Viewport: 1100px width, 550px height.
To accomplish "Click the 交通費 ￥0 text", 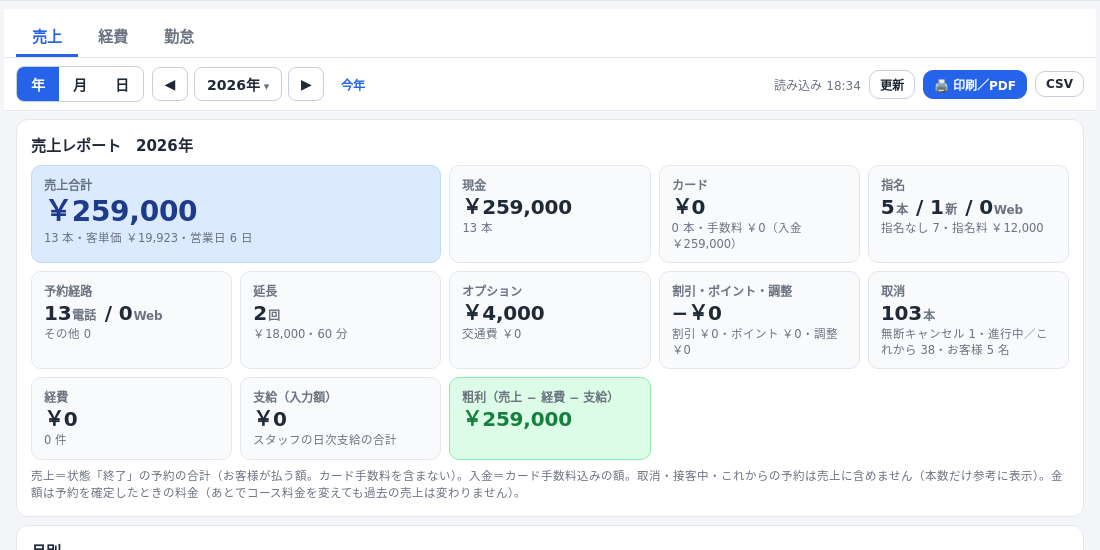I will 492,334.
